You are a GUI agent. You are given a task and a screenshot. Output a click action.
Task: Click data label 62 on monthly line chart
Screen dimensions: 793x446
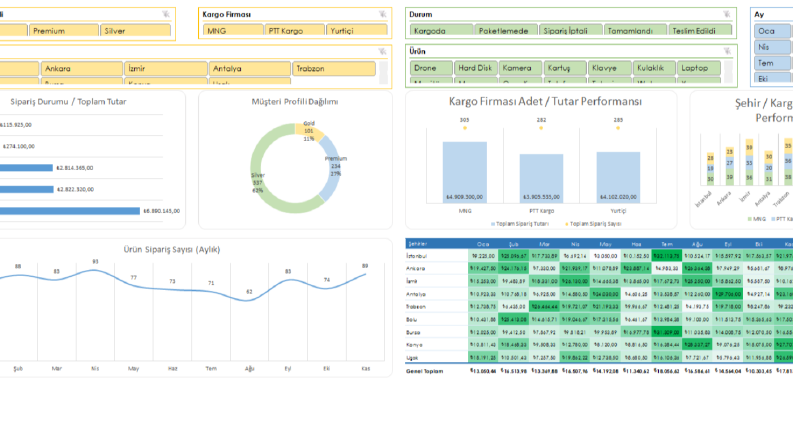pyautogui.click(x=249, y=291)
